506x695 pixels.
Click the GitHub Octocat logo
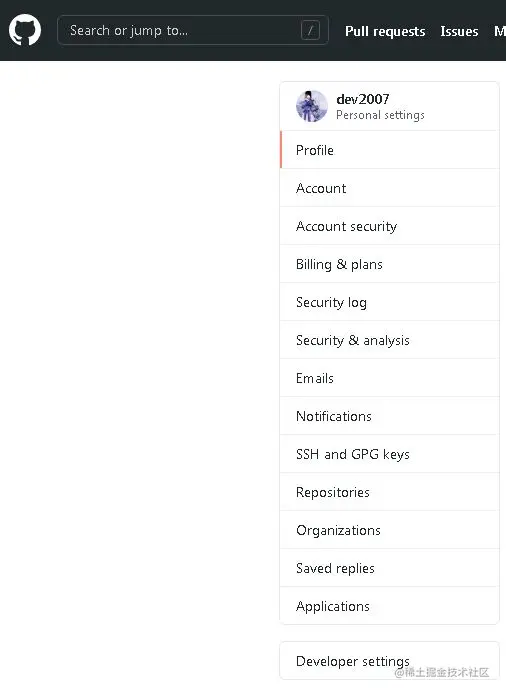(x=25, y=30)
